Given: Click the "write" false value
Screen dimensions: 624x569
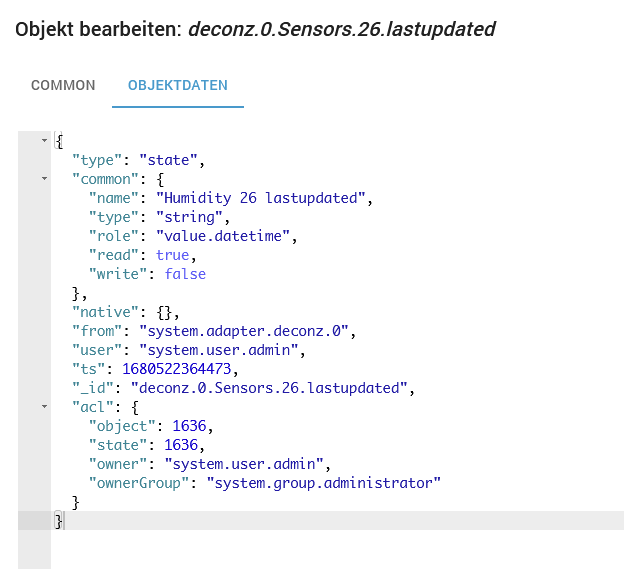Looking at the screenshot, I should (186, 274).
